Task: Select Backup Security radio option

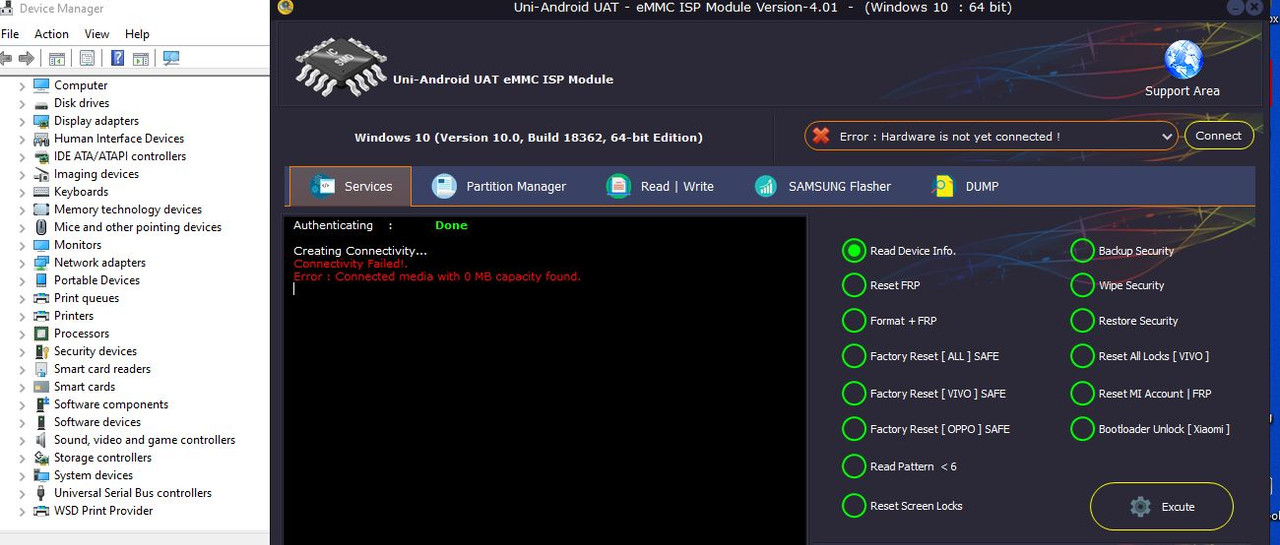Action: tap(1082, 251)
